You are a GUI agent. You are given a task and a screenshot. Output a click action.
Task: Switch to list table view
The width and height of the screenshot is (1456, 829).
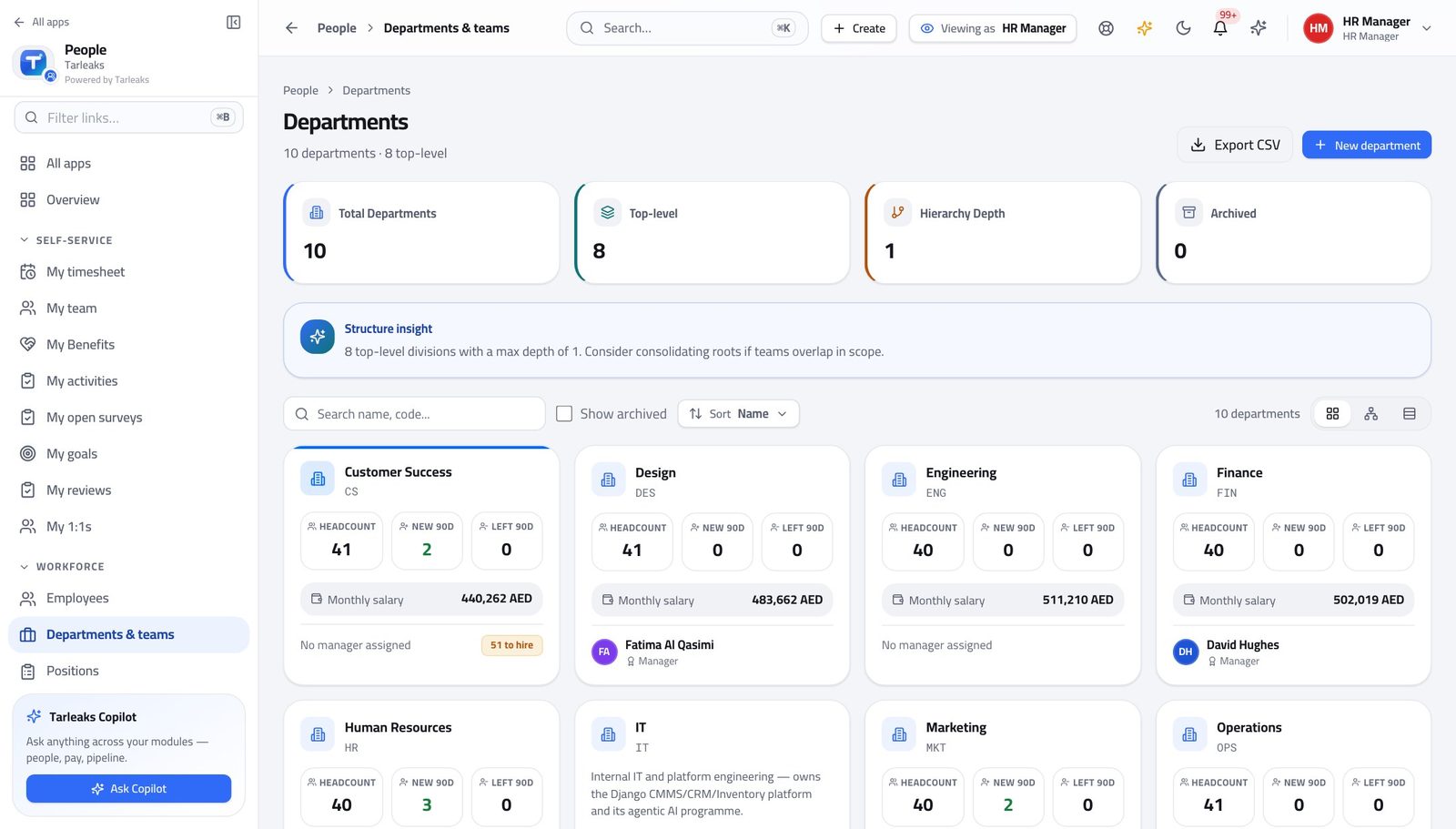1409,414
